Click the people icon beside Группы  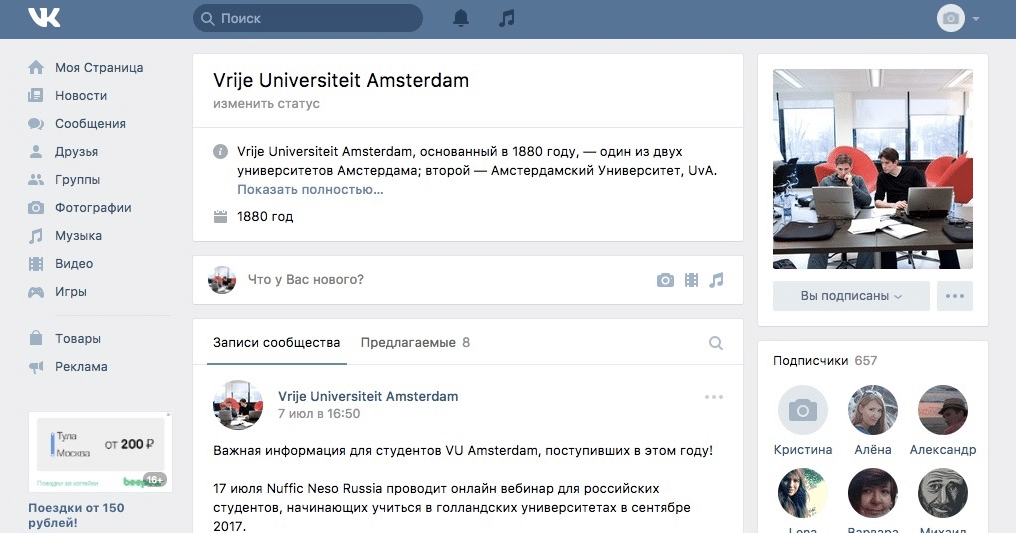[36, 179]
